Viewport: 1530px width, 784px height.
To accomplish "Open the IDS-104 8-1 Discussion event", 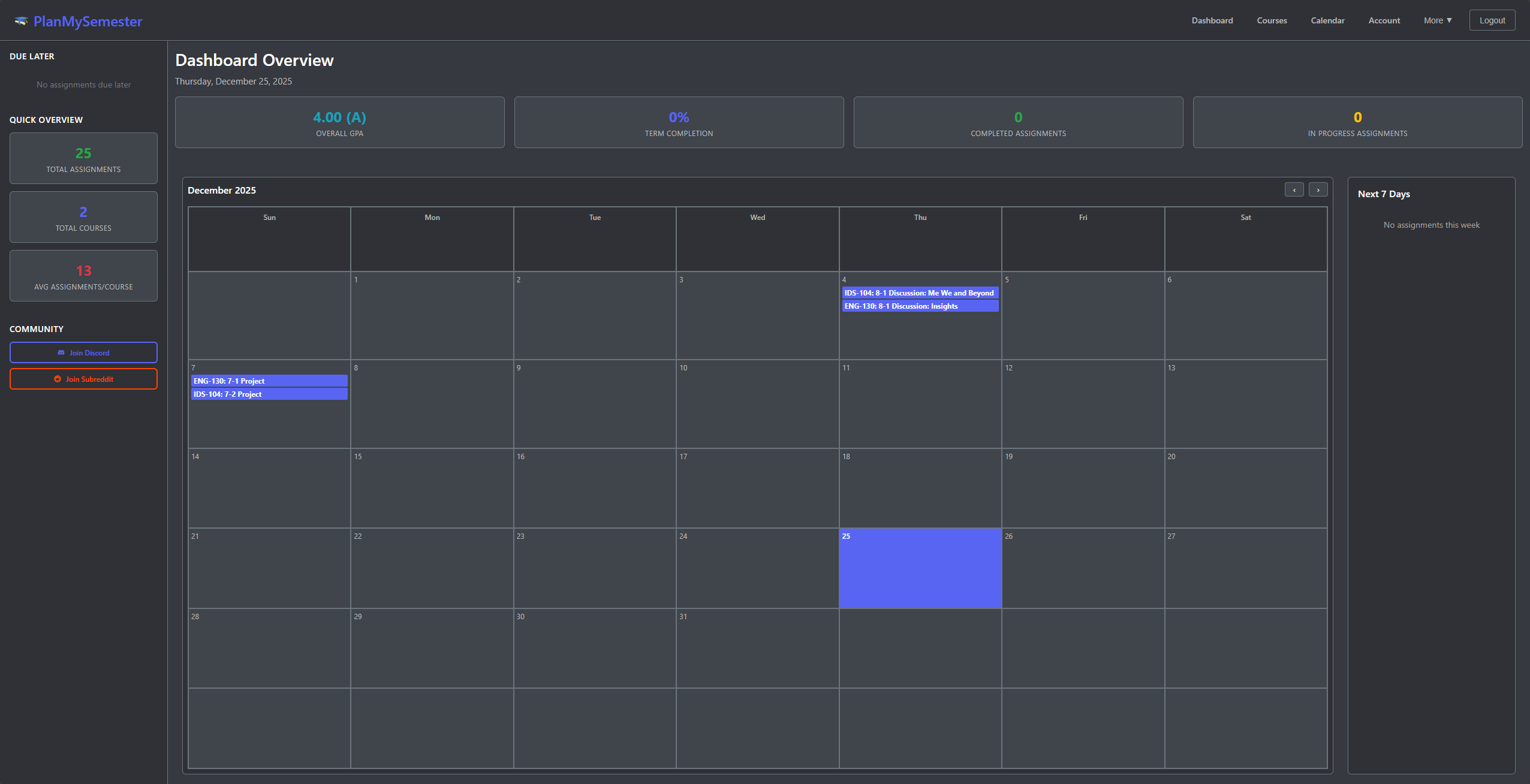I will (x=919, y=293).
